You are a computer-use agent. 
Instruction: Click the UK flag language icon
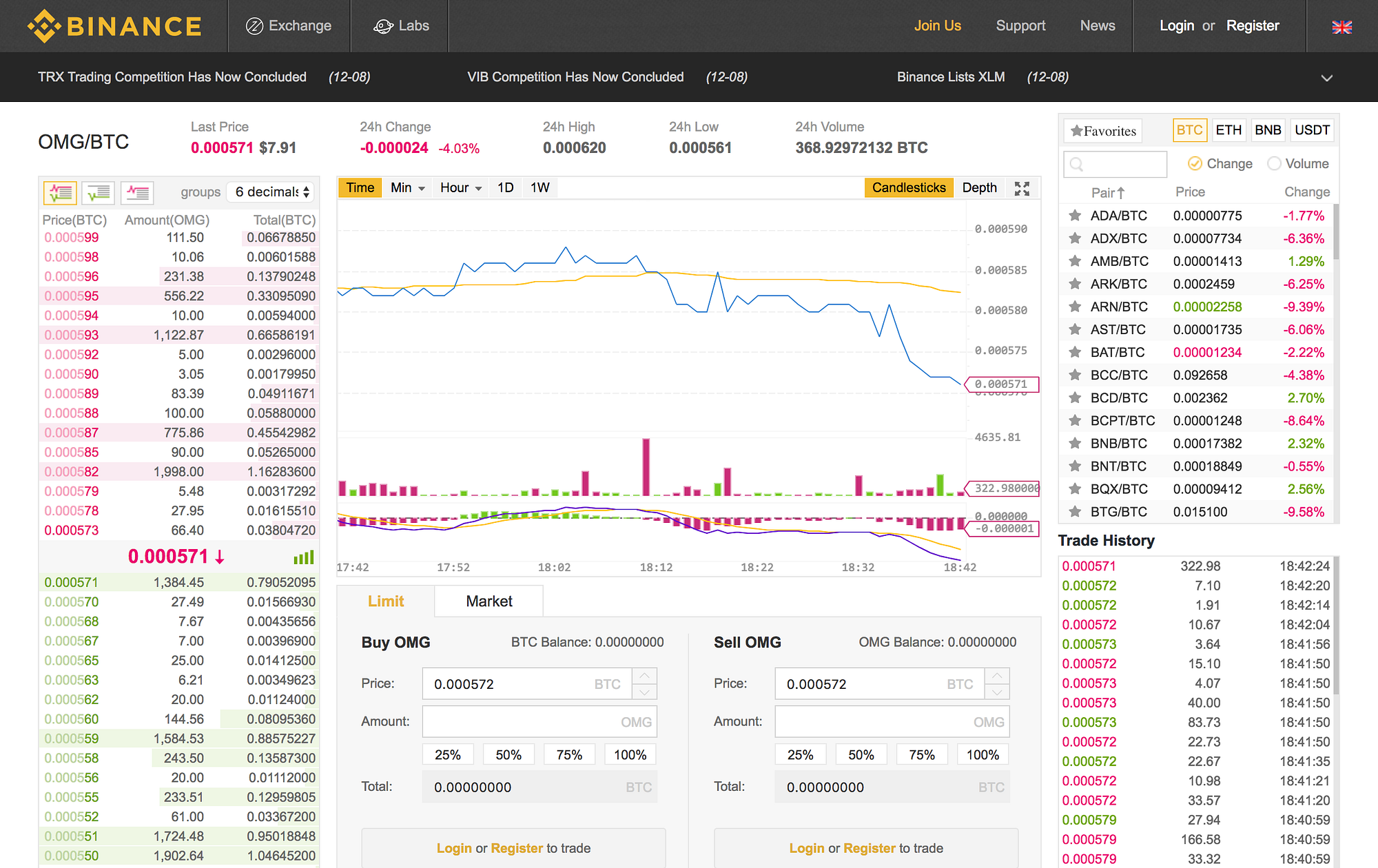[1341, 27]
